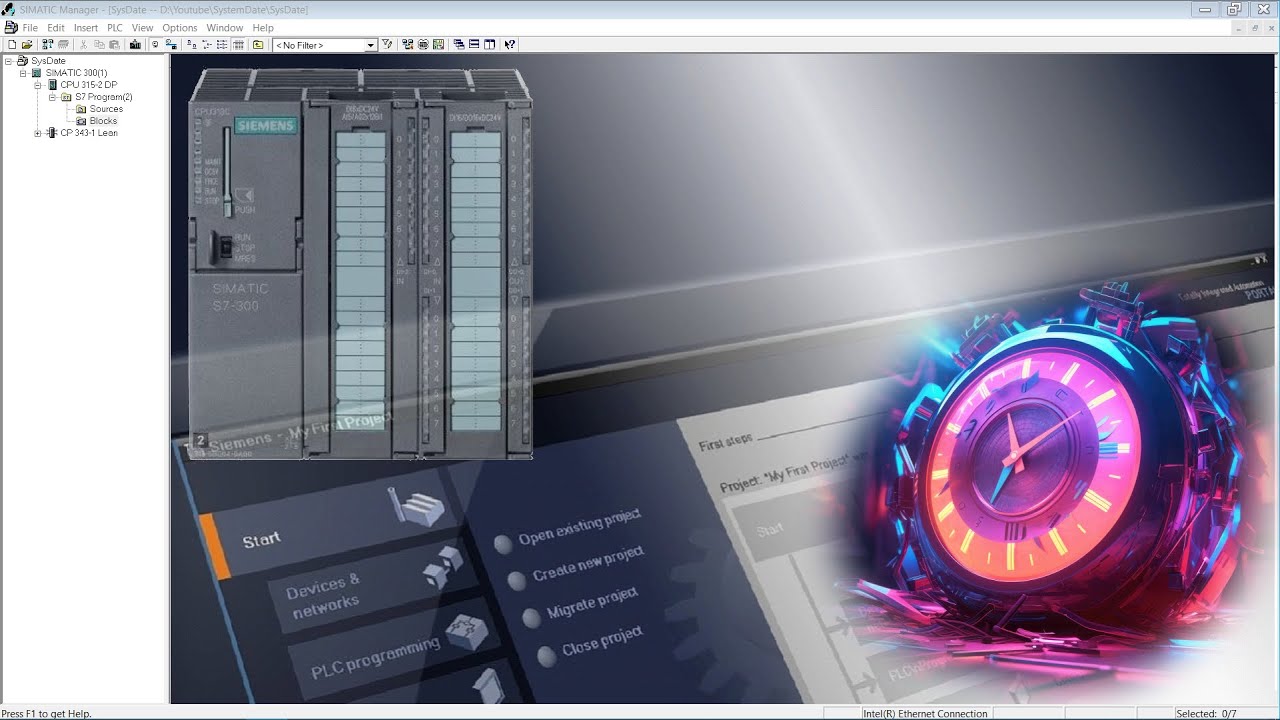The height and width of the screenshot is (720, 1280).
Task: Click the Arrange Horizontally windows icon
Action: pyautogui.click(x=474, y=45)
